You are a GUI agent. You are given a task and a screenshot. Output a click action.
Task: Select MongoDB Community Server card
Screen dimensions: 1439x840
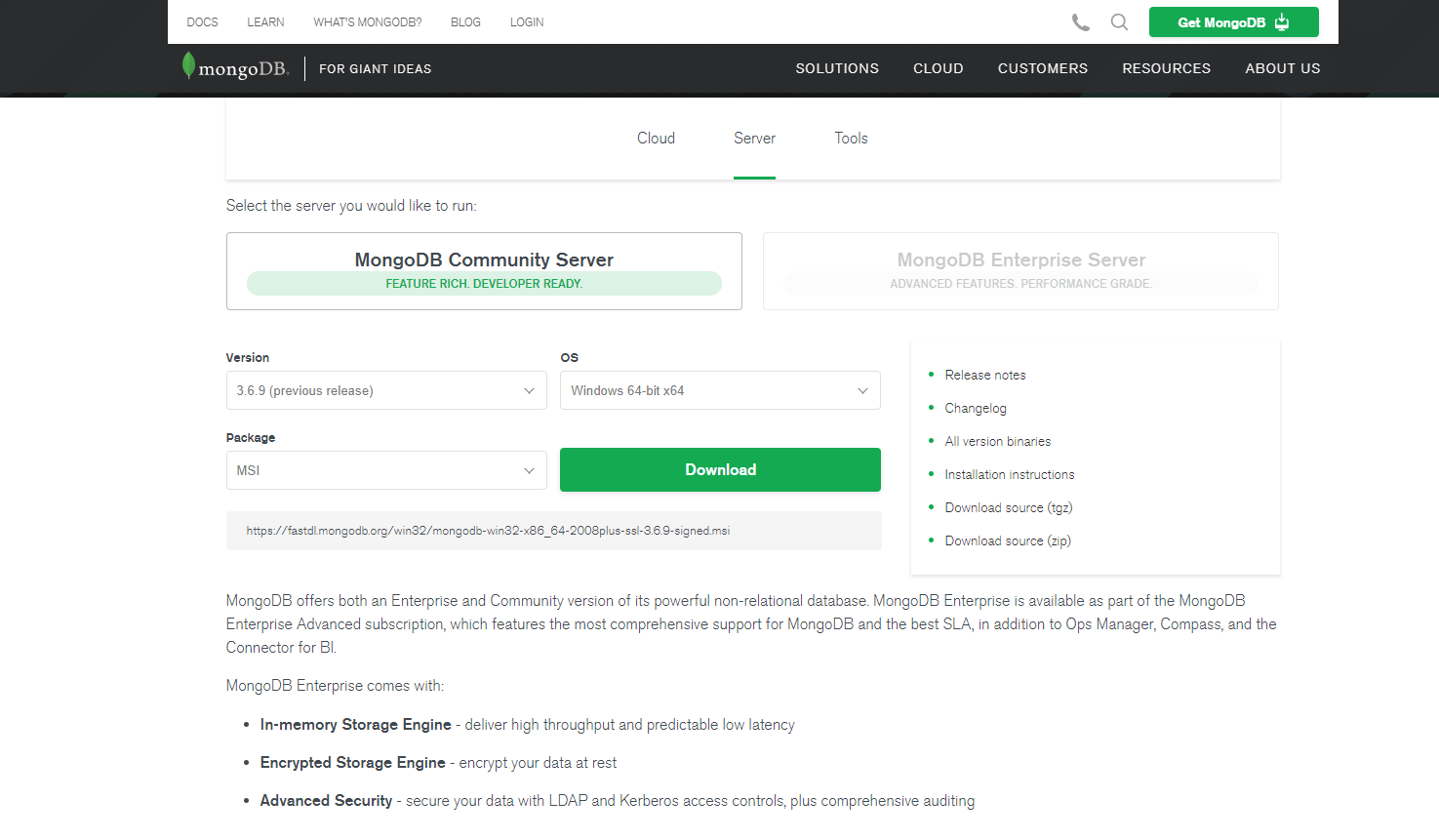pos(484,271)
